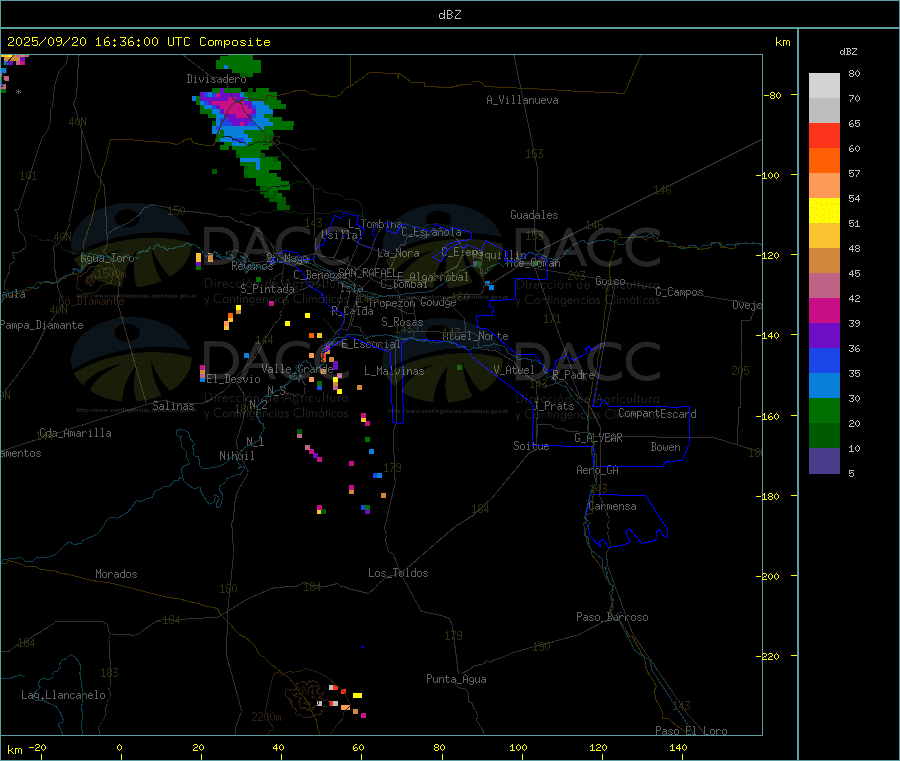Click the Lag.Llancanelo label
900x761 pixels.
point(63,695)
